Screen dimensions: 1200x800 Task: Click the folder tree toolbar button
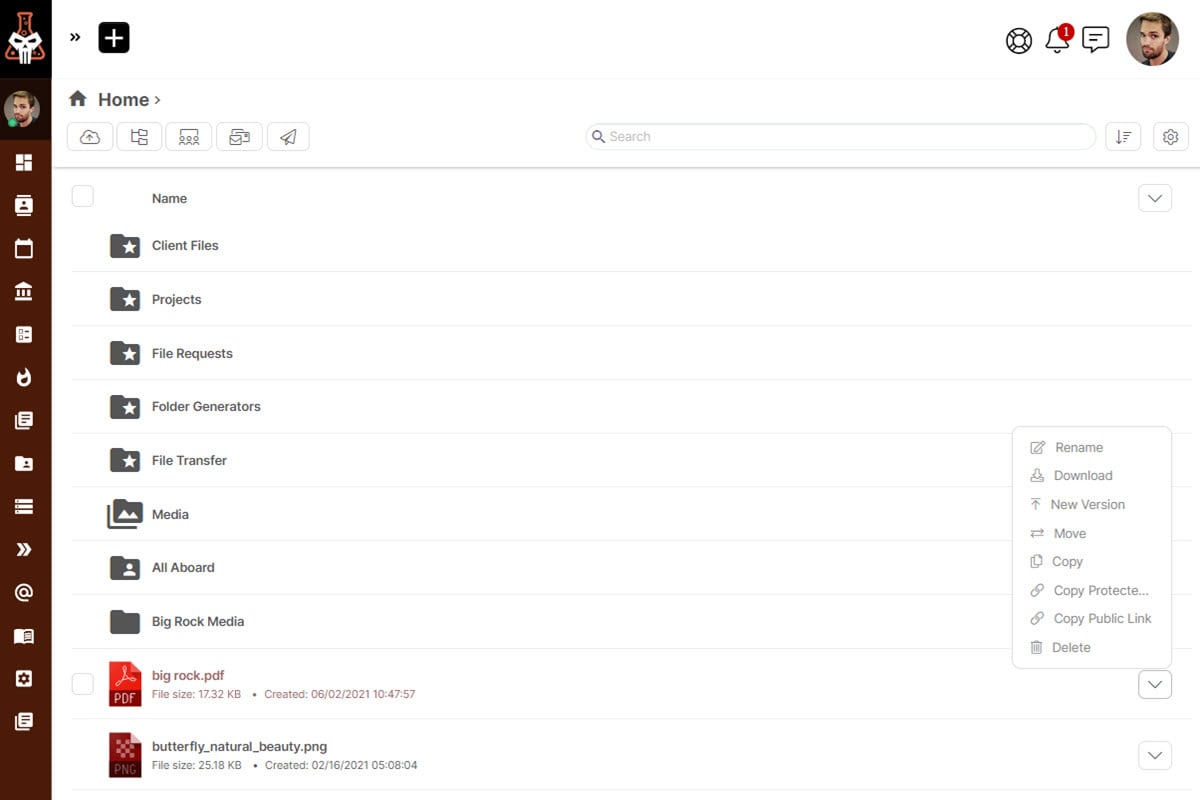[x=139, y=137]
